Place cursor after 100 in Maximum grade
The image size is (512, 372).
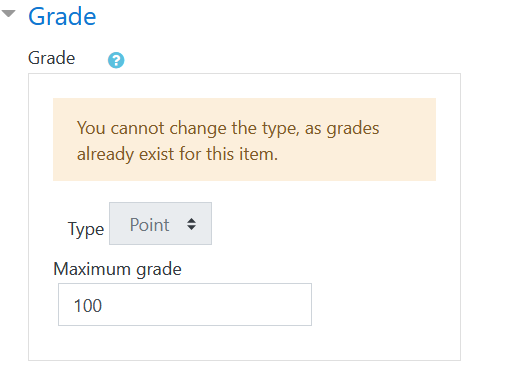(x=103, y=306)
